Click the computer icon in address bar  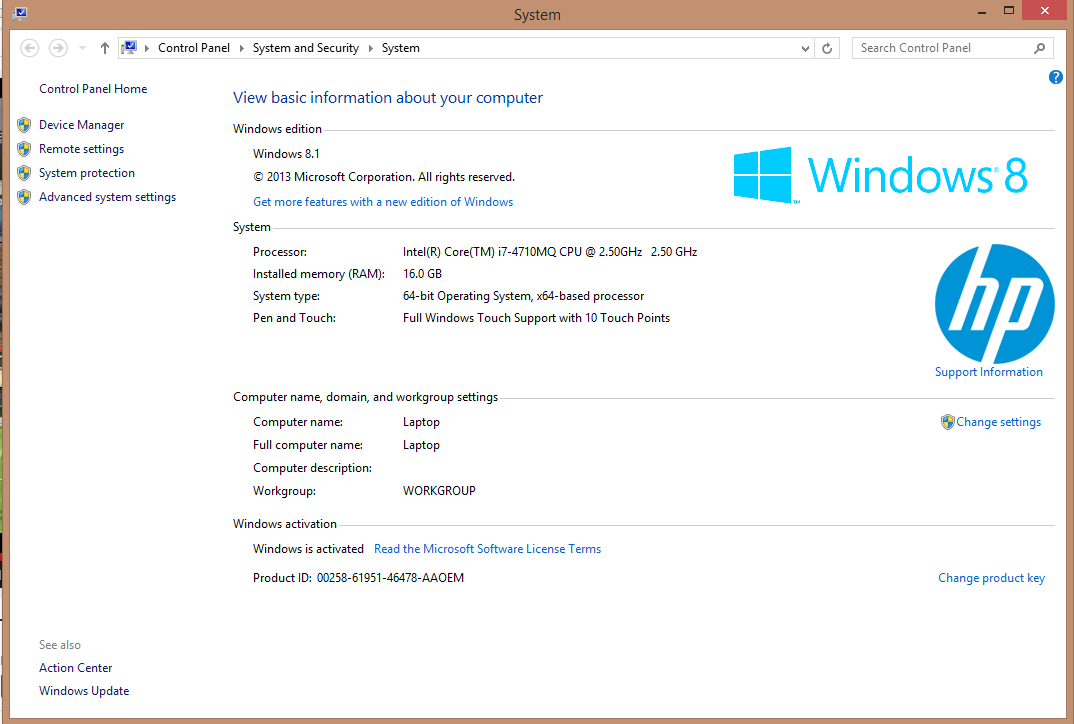tap(129, 47)
